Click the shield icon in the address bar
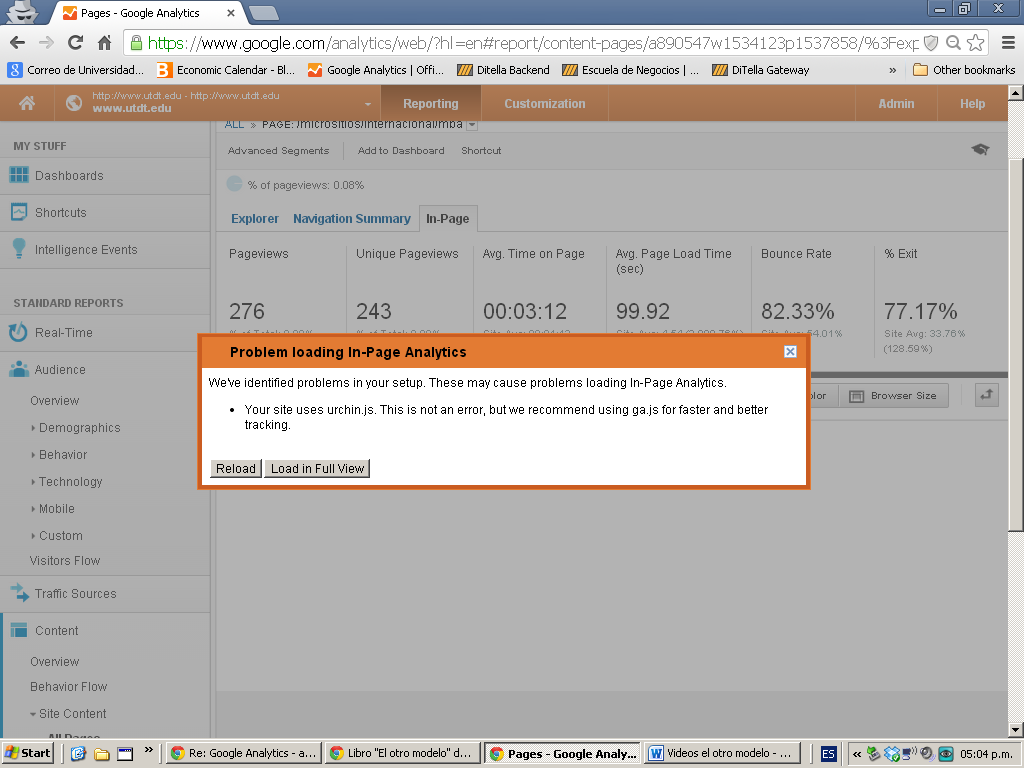The width and height of the screenshot is (1024, 768). pyautogui.click(x=931, y=43)
